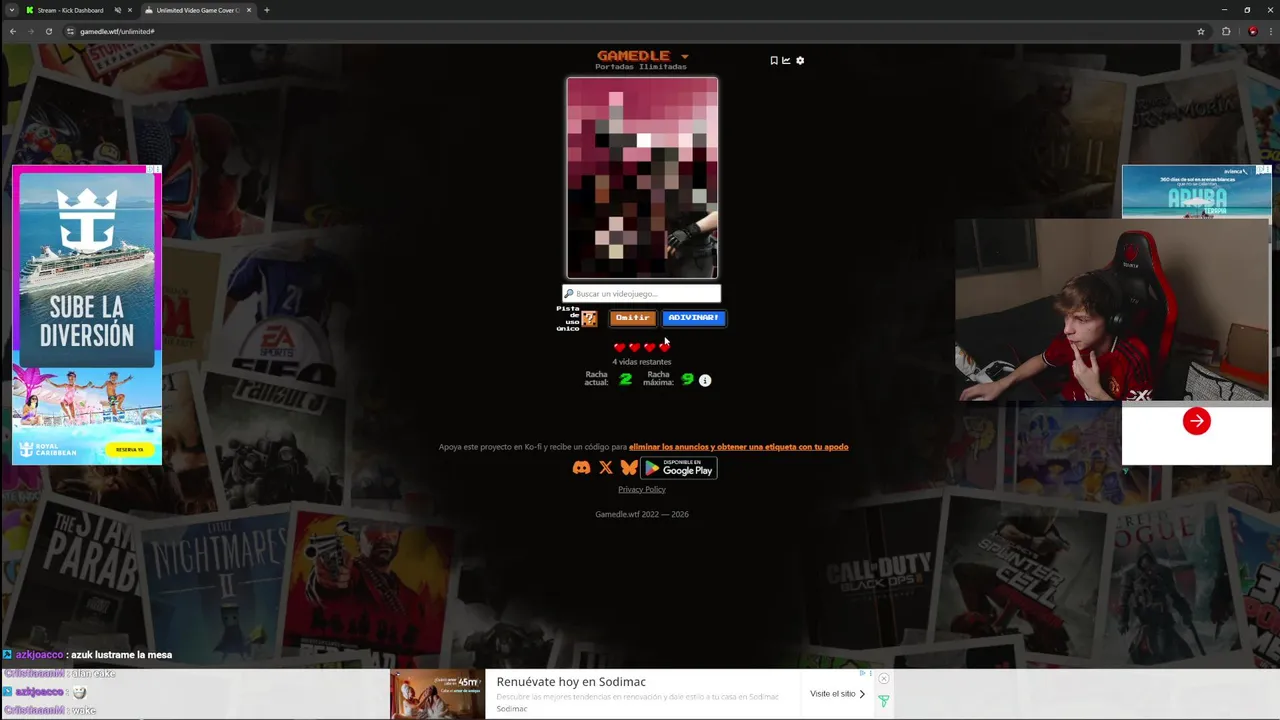Click the pixelated game cover image
This screenshot has width=1280, height=720.
tap(642, 178)
